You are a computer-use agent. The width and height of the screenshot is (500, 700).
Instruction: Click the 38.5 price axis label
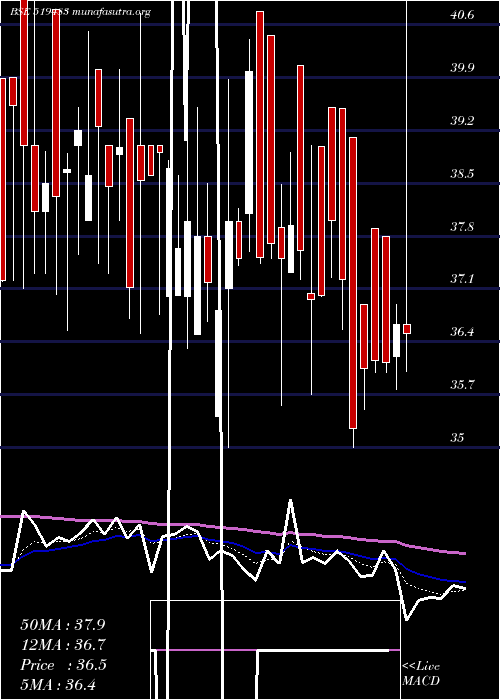(462, 174)
